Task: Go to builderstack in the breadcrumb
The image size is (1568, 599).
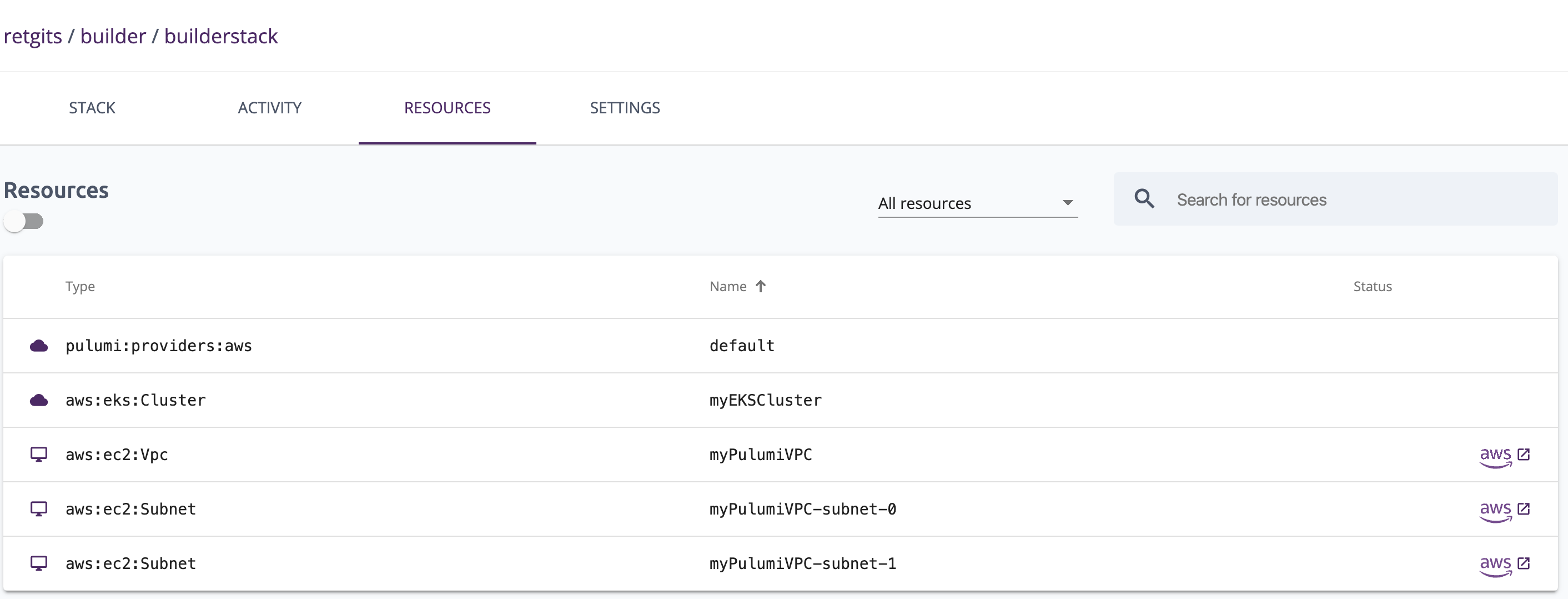Action: [221, 37]
